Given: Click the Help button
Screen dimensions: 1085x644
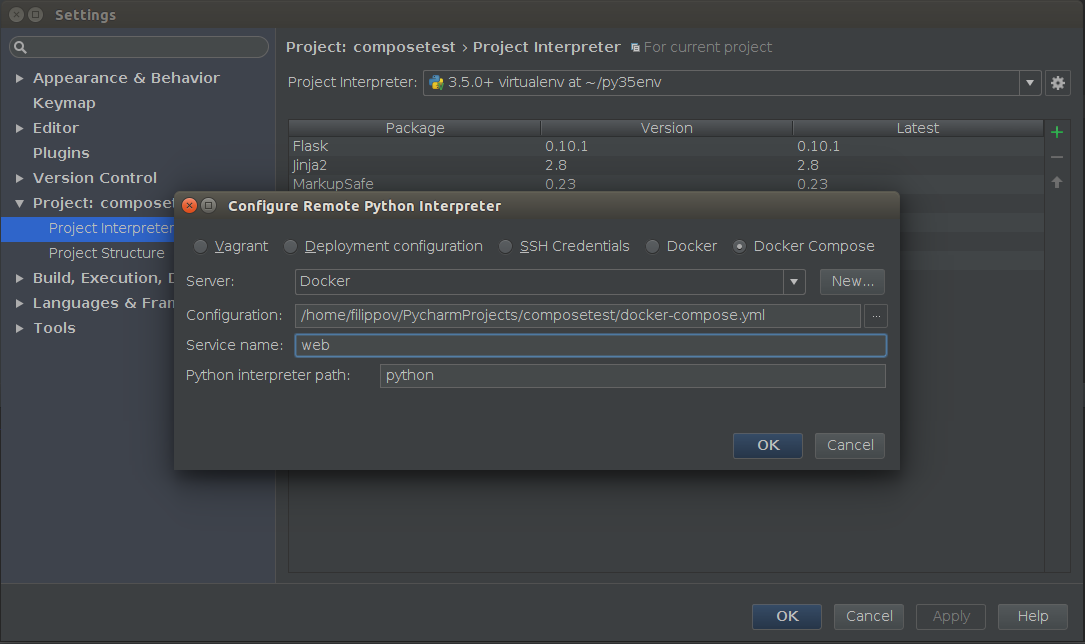Looking at the screenshot, I should pyautogui.click(x=1032, y=616).
